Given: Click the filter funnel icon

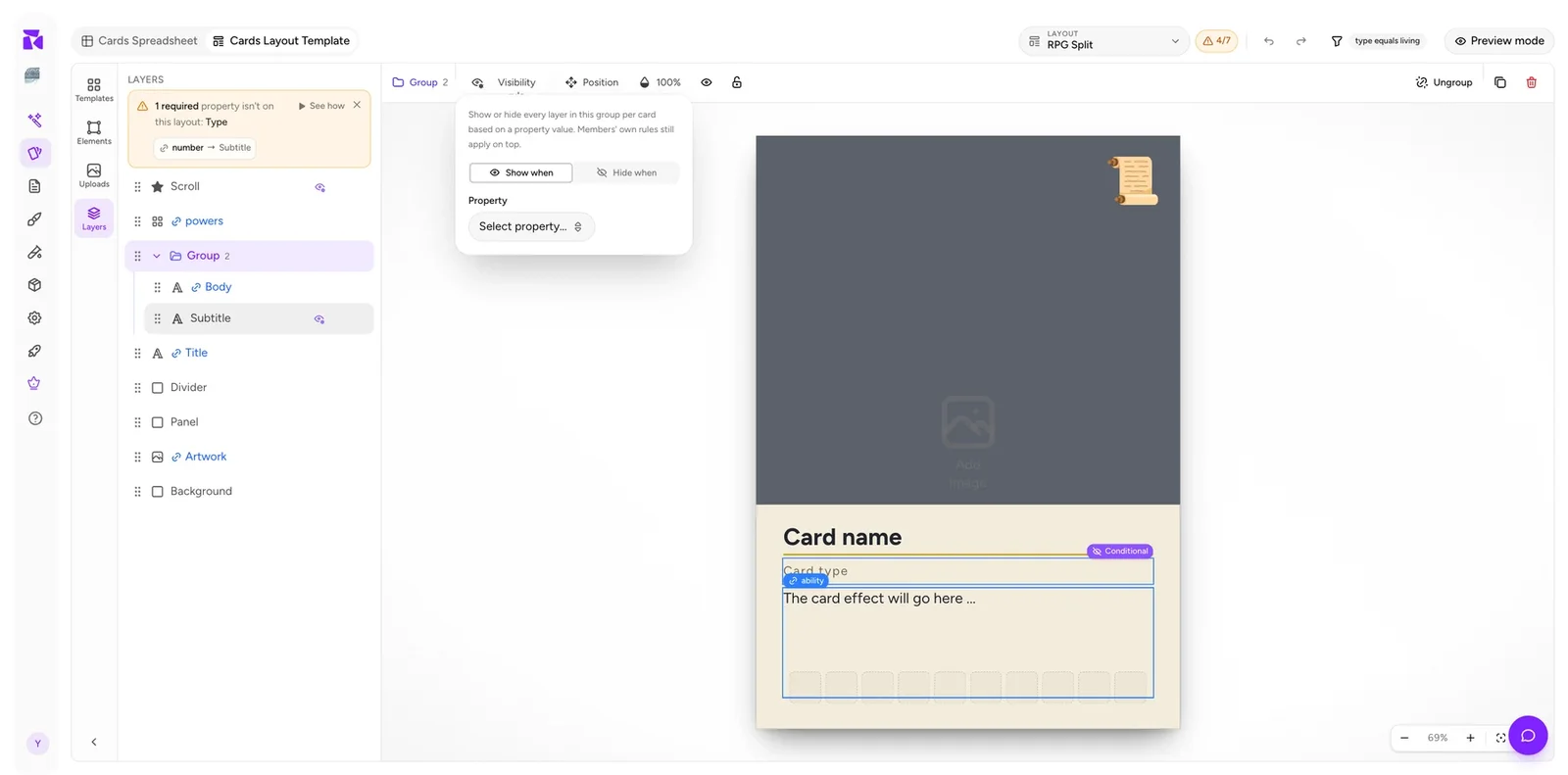Looking at the screenshot, I should click(1336, 41).
